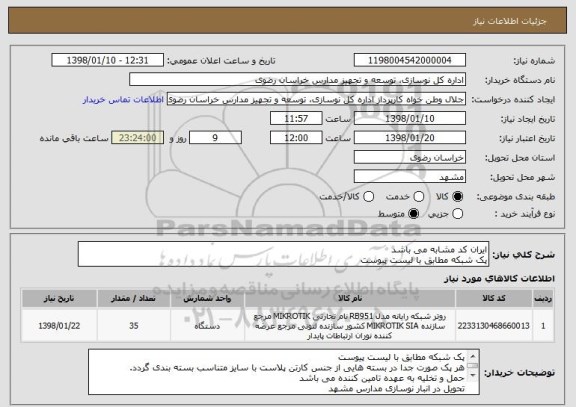The height and width of the screenshot is (407, 576).
Task: Click the remaining time 23:24:00 box
Action: pos(137,138)
